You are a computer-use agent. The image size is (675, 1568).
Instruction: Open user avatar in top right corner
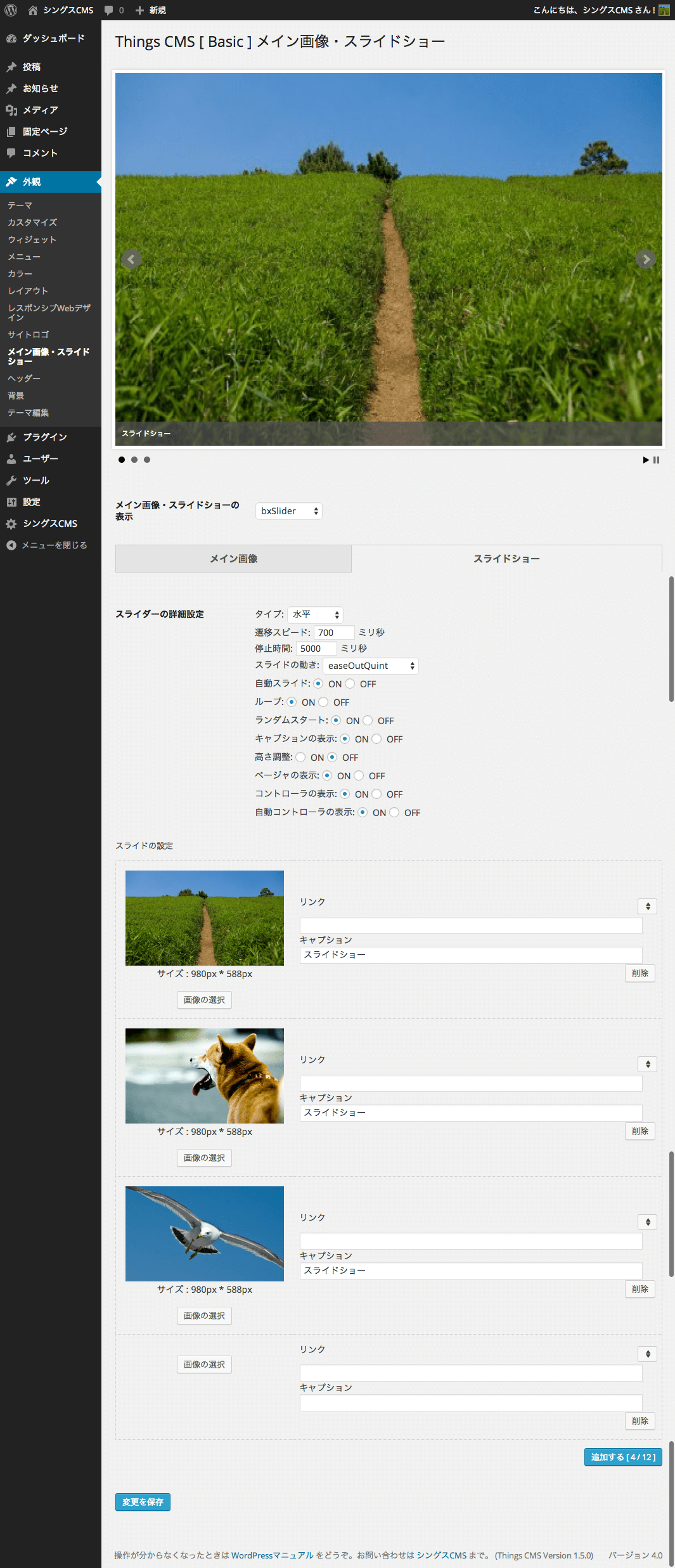664,10
